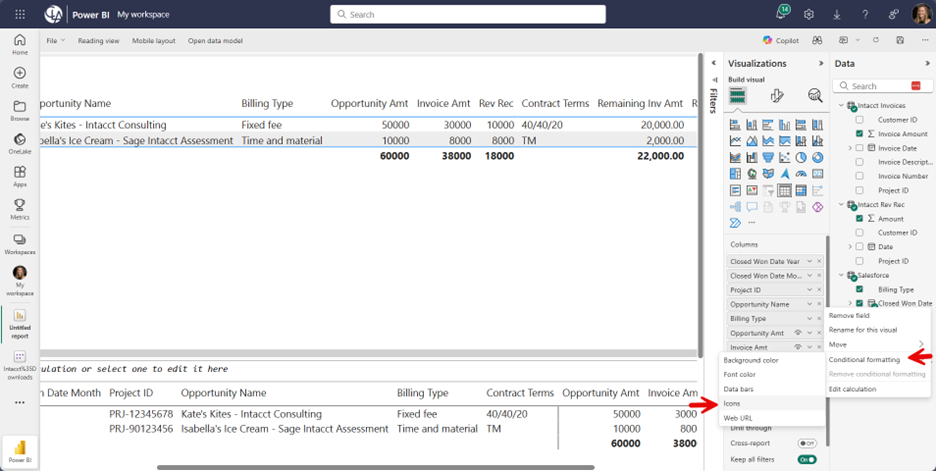
Task: Check the Customer ID field under Intacct Invoices
Action: (x=859, y=120)
